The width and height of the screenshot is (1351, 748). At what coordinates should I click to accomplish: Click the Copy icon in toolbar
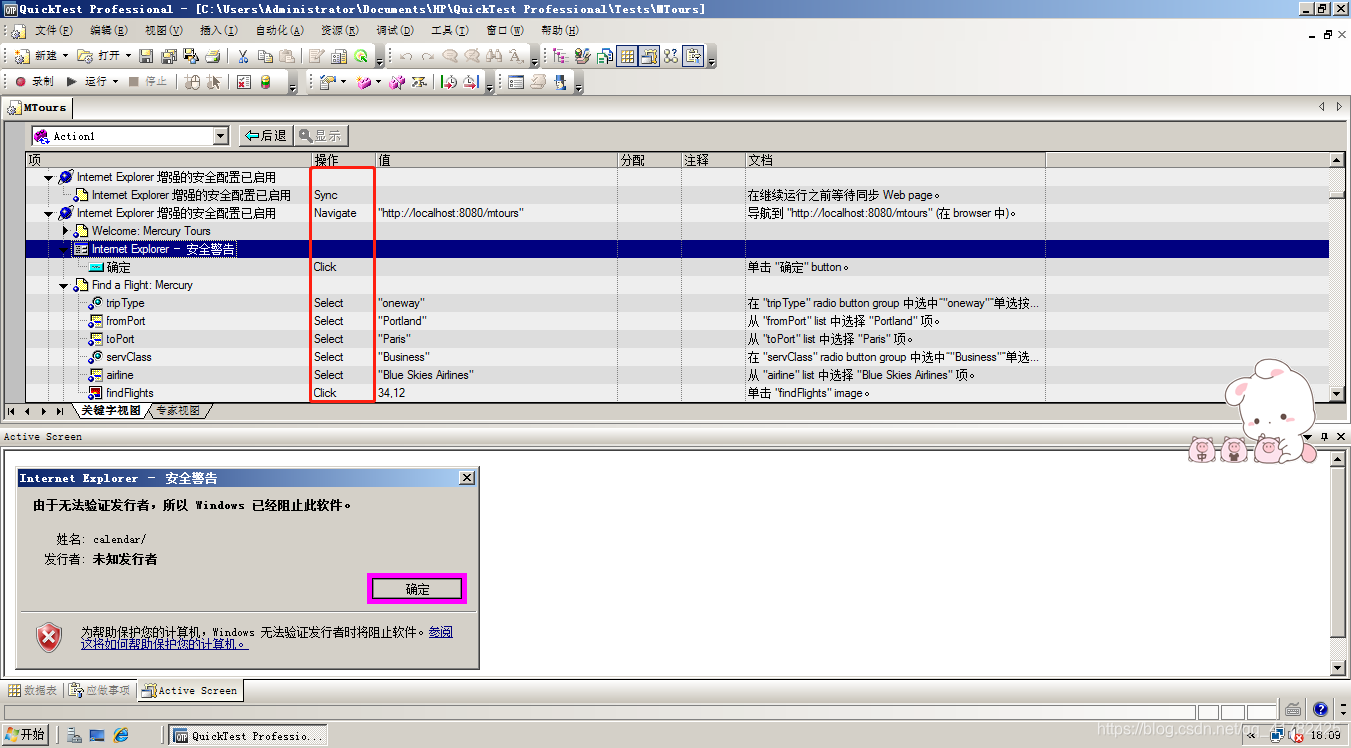265,56
